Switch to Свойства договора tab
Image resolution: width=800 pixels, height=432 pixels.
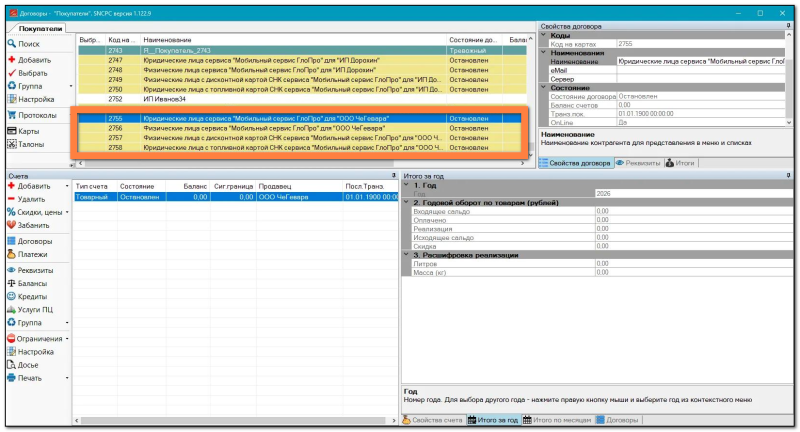(x=576, y=163)
